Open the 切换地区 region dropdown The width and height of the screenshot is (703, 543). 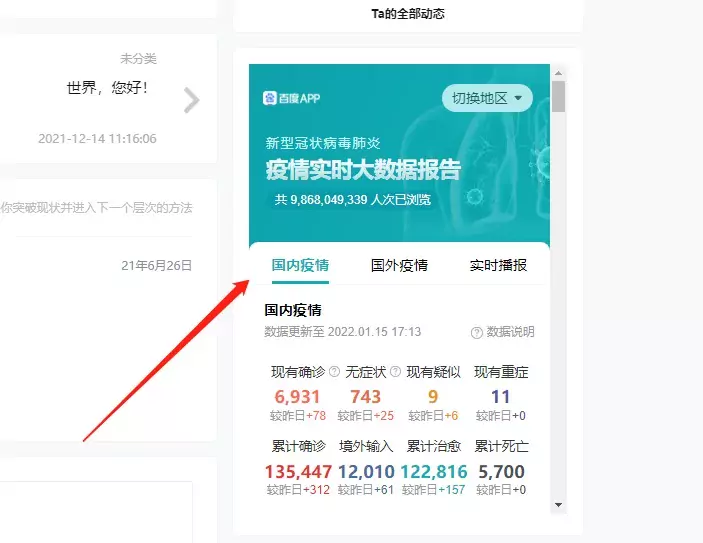[487, 98]
